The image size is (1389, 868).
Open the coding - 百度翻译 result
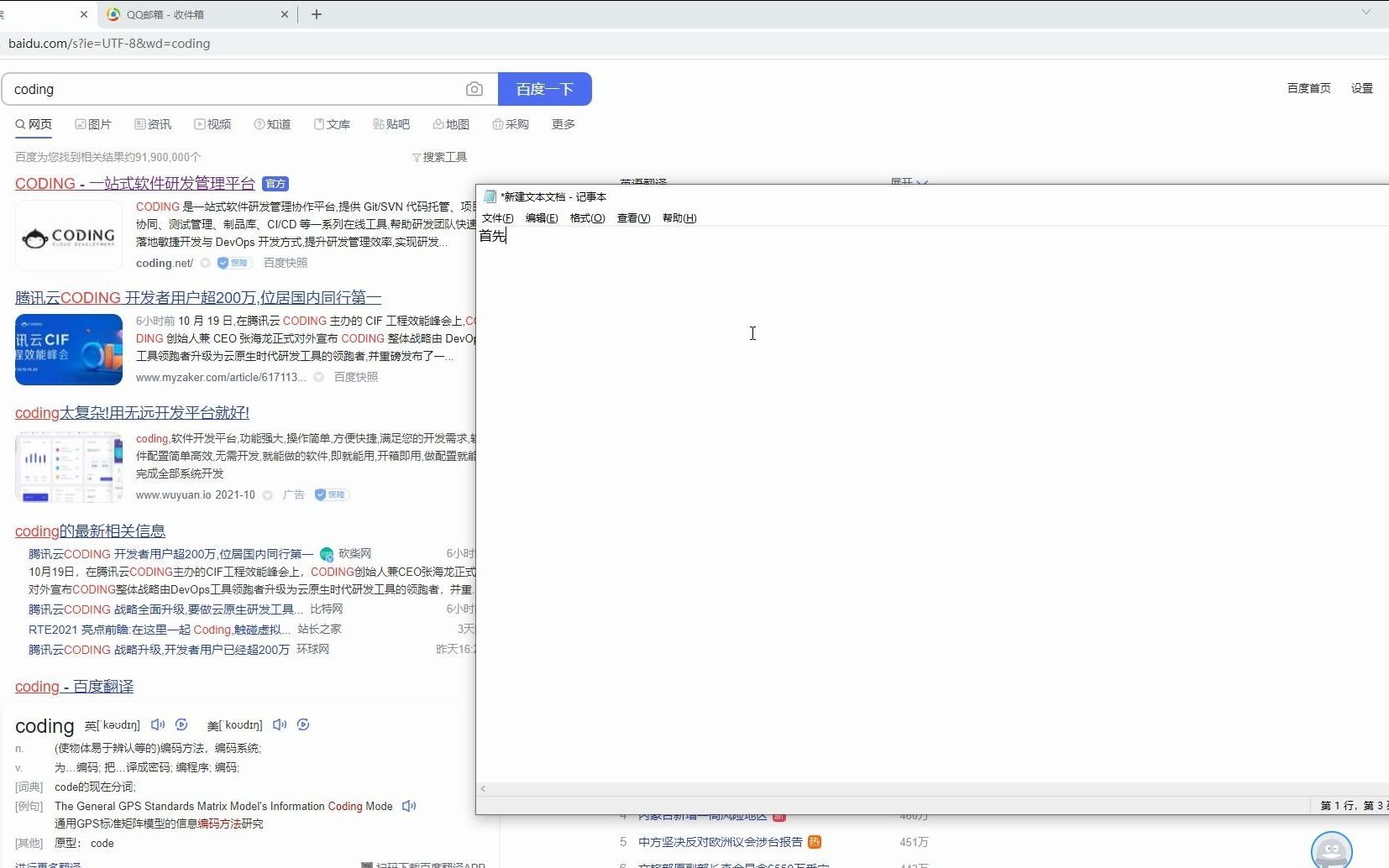(x=74, y=686)
